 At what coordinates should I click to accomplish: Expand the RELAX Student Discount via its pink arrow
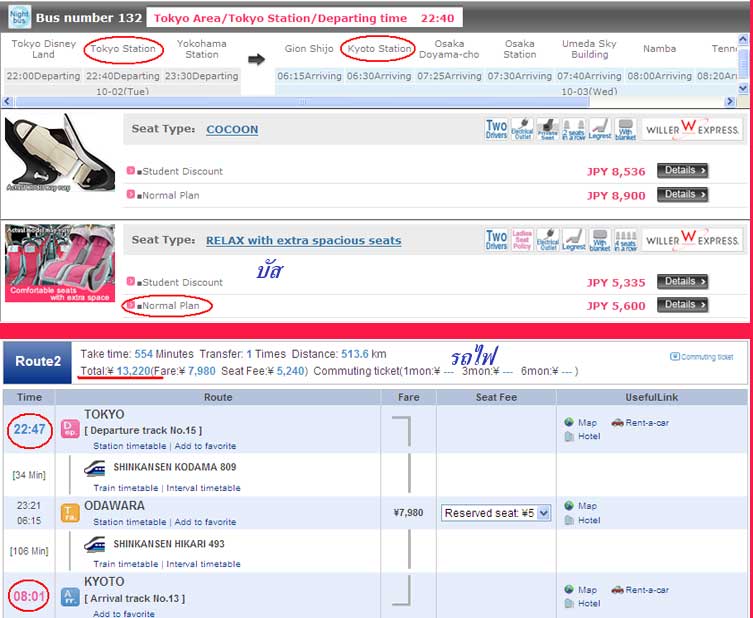point(131,281)
